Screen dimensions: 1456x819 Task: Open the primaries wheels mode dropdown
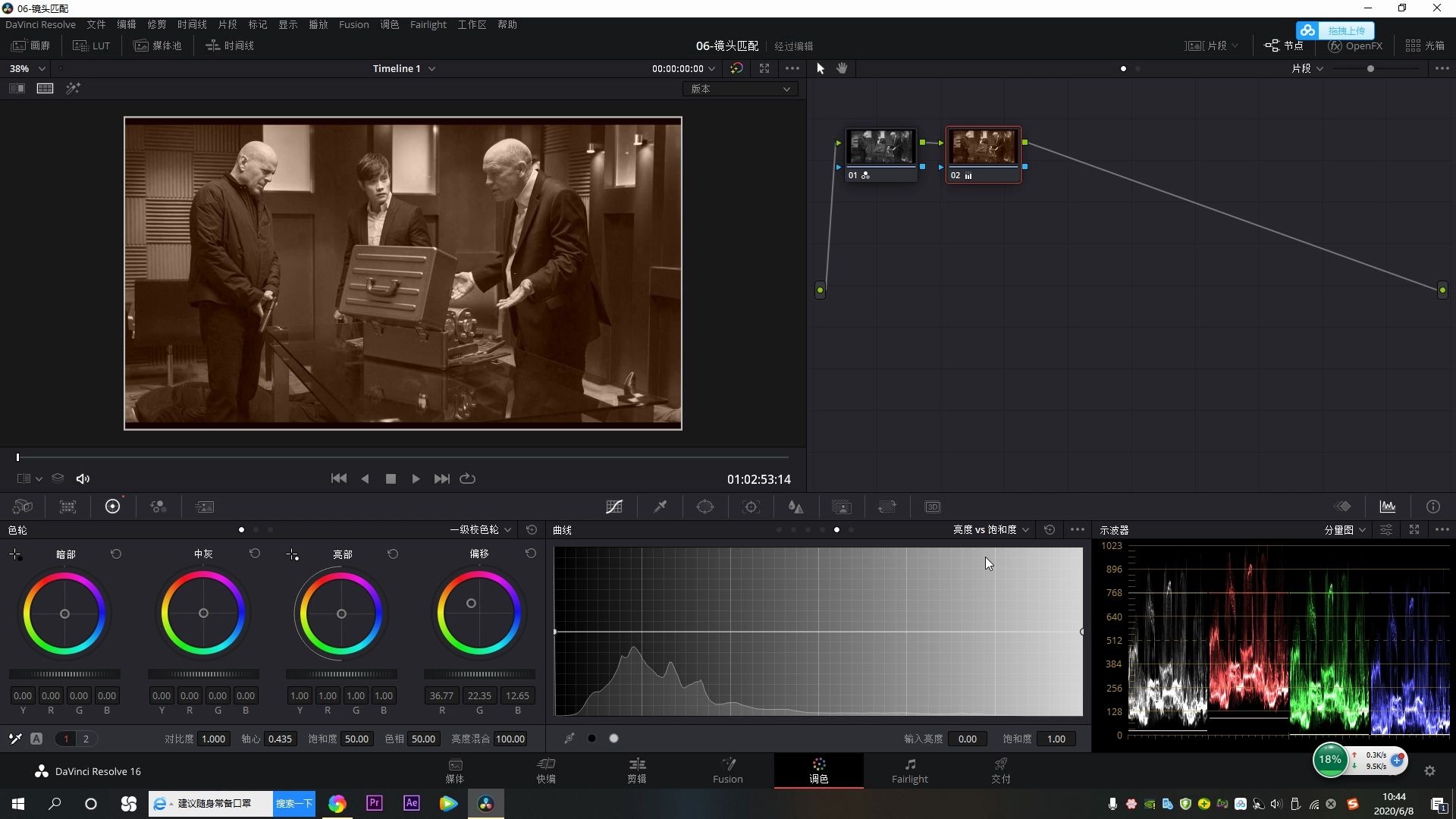(481, 530)
